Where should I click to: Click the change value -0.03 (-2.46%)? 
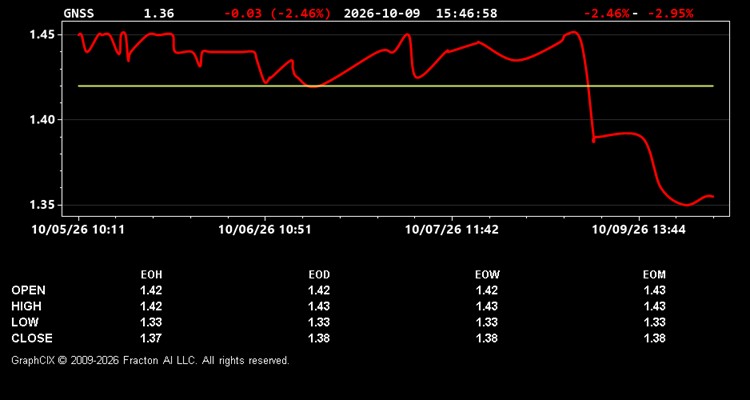tap(277, 13)
